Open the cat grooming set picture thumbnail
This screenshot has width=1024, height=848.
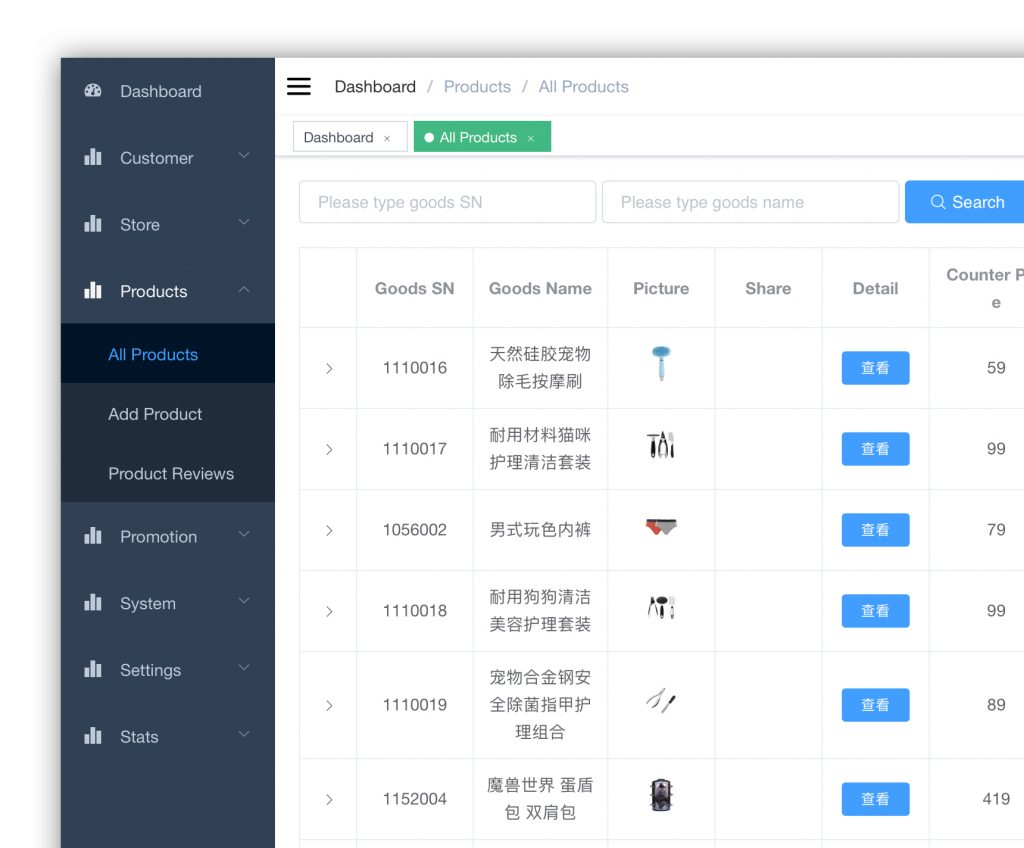pos(661,445)
